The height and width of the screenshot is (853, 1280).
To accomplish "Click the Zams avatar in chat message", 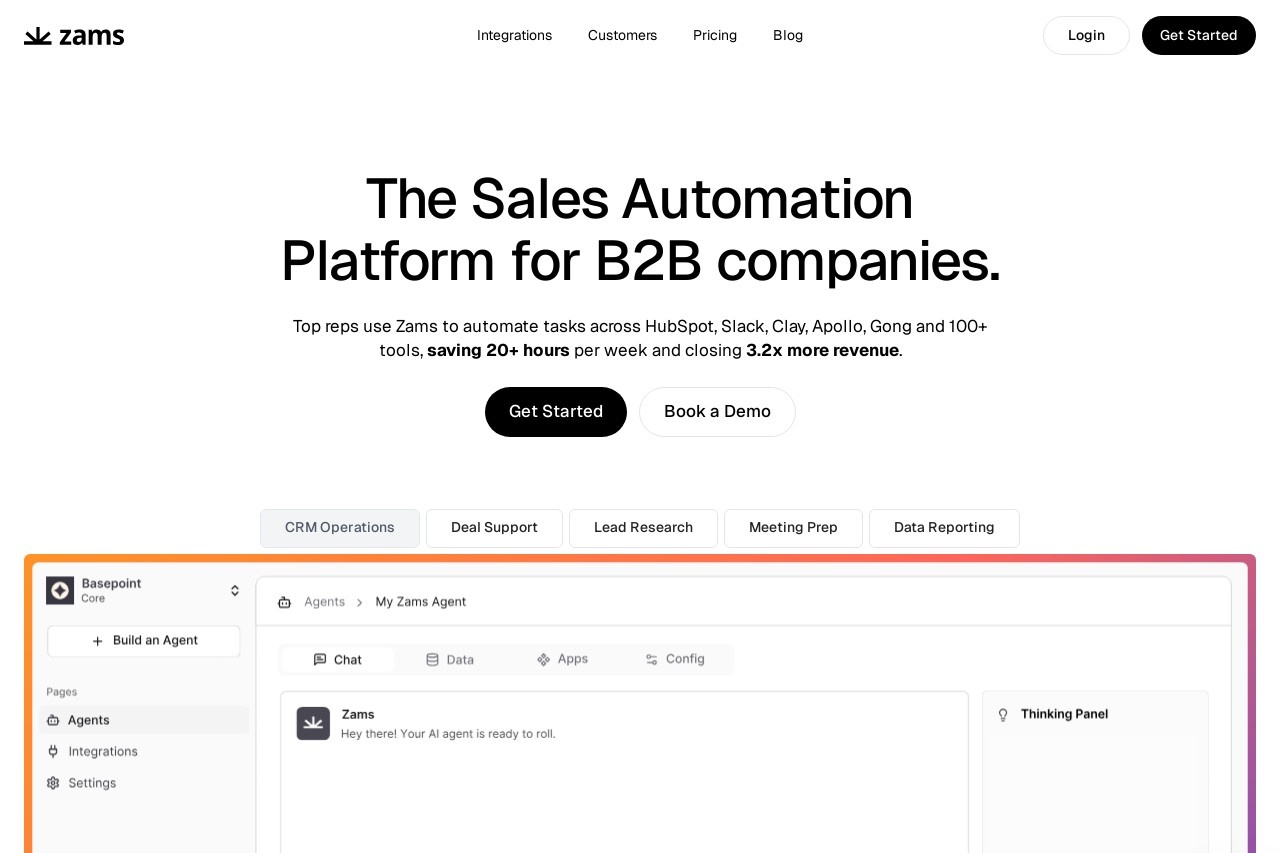I will point(313,724).
